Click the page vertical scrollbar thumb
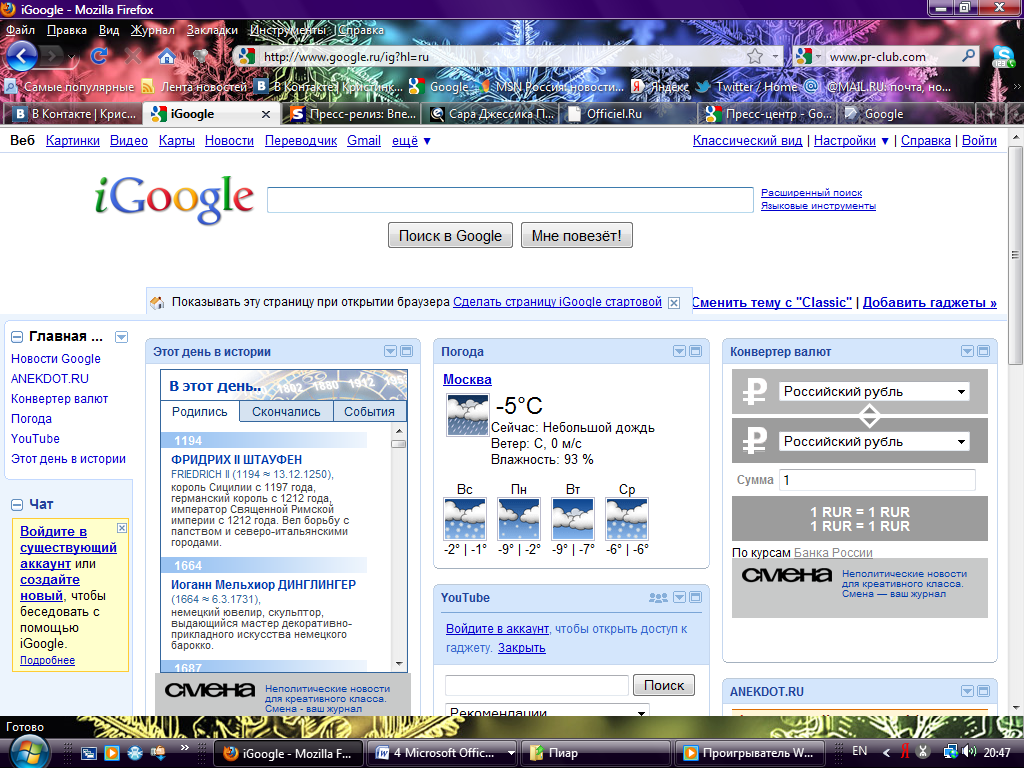This screenshot has height=768, width=1024. click(x=1015, y=255)
